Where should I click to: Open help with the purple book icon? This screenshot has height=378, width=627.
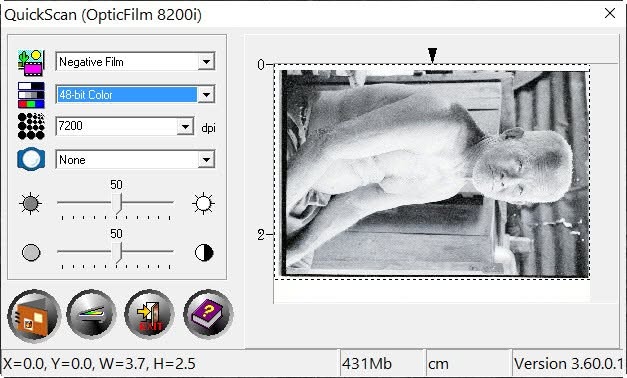208,314
